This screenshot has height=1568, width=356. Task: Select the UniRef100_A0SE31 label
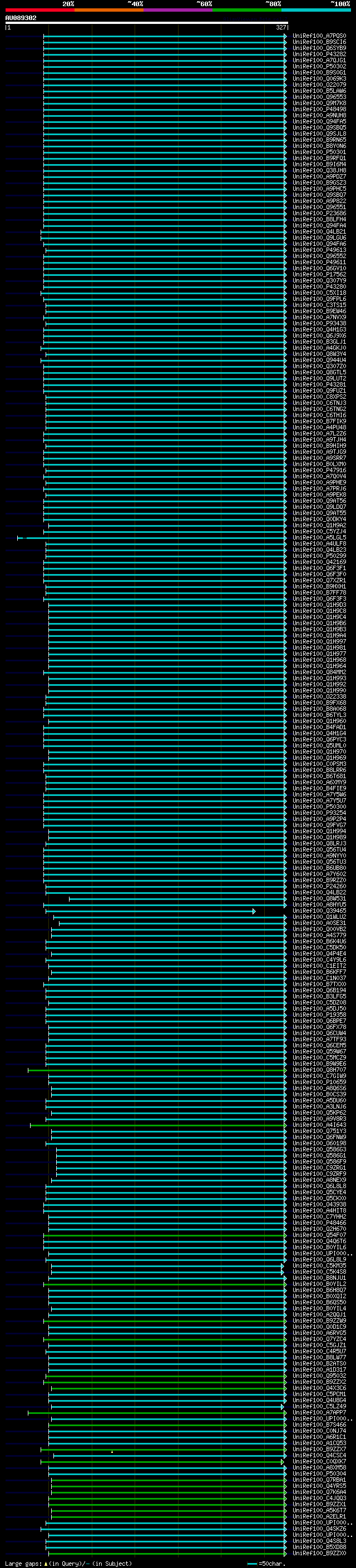[319, 923]
